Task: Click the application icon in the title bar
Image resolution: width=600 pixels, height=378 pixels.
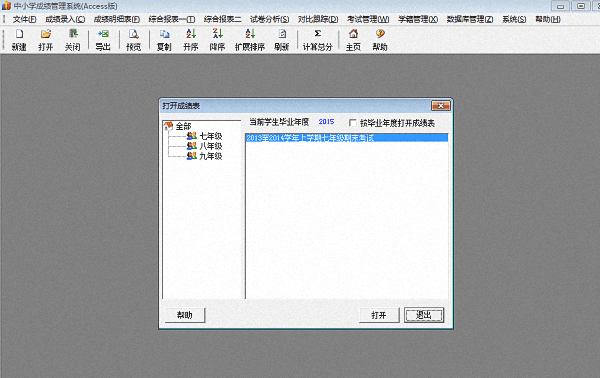Action: pyautogui.click(x=6, y=6)
